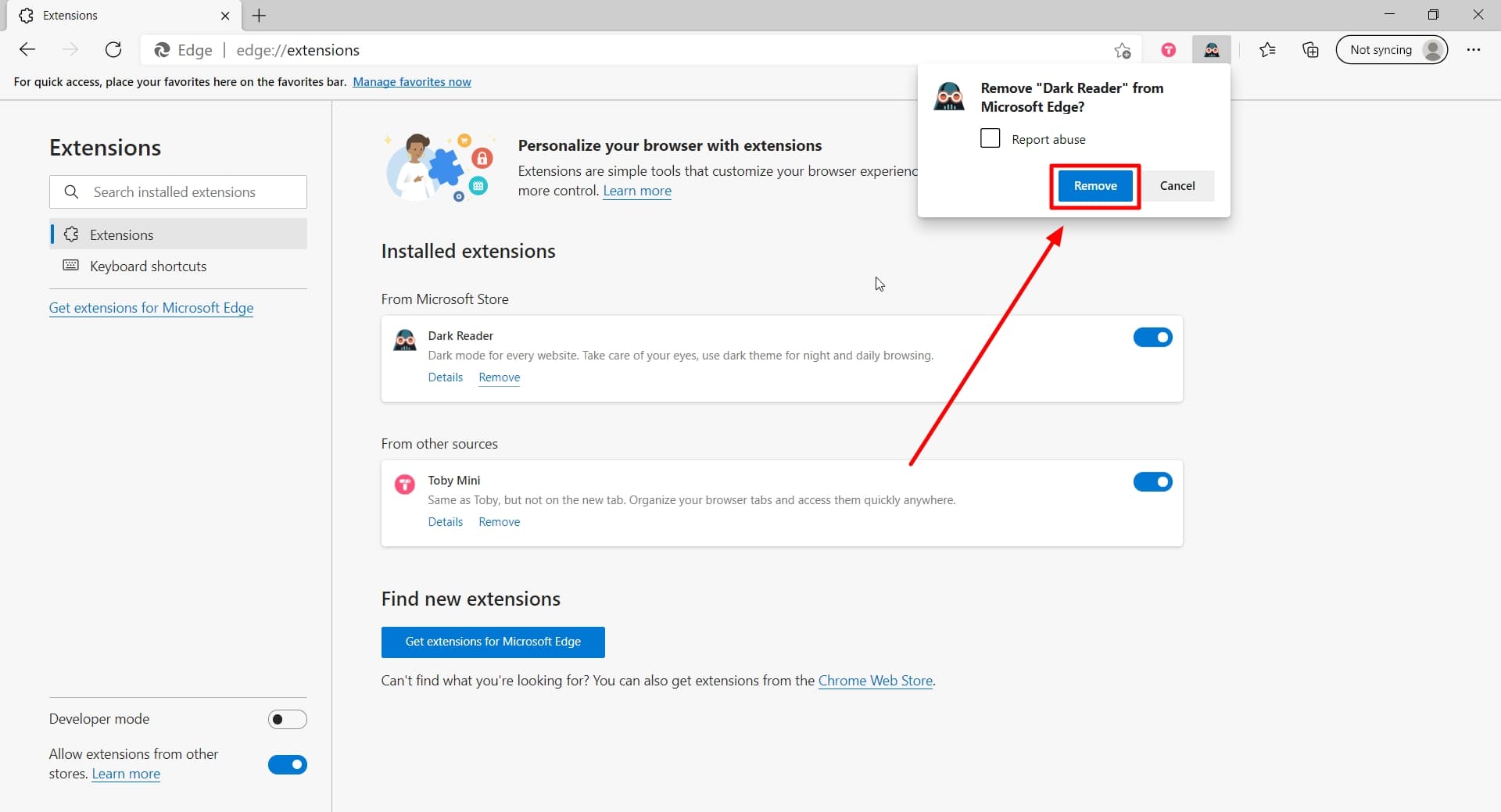Check the Report abuse checkbox

(x=990, y=138)
